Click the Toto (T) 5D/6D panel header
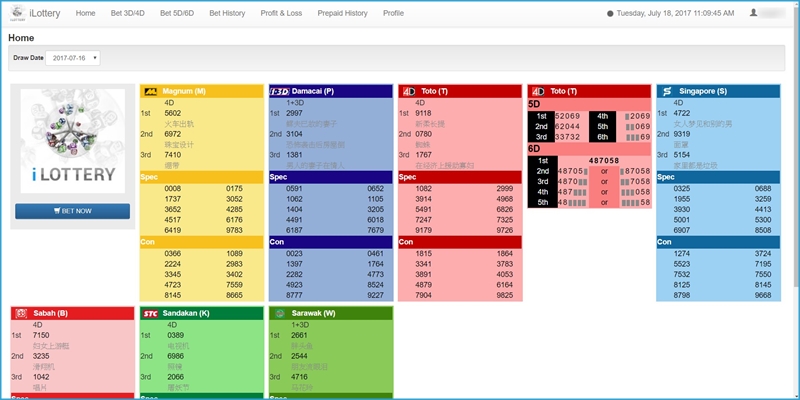The image size is (800, 400). tap(589, 91)
